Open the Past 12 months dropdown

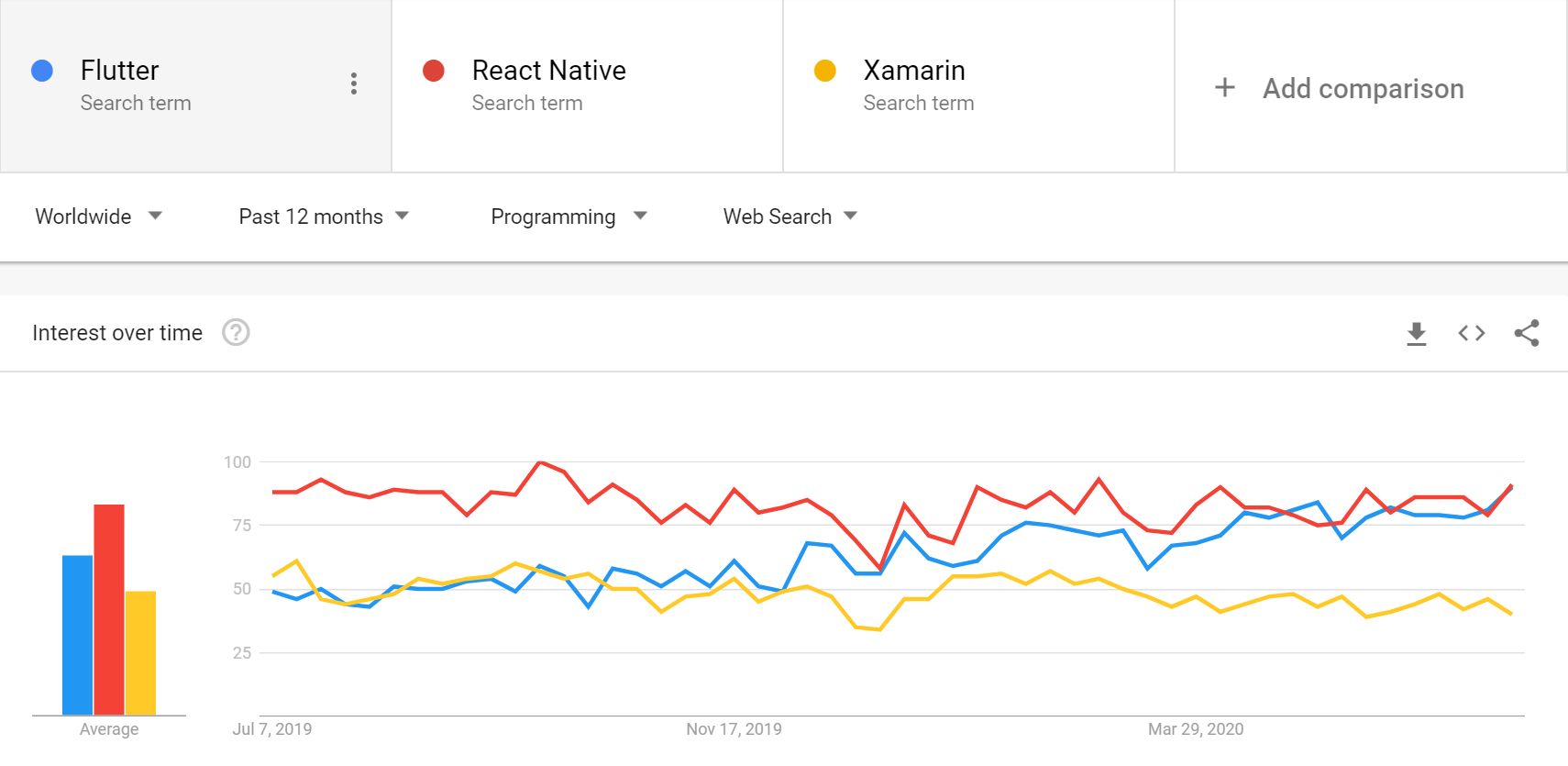point(324,216)
